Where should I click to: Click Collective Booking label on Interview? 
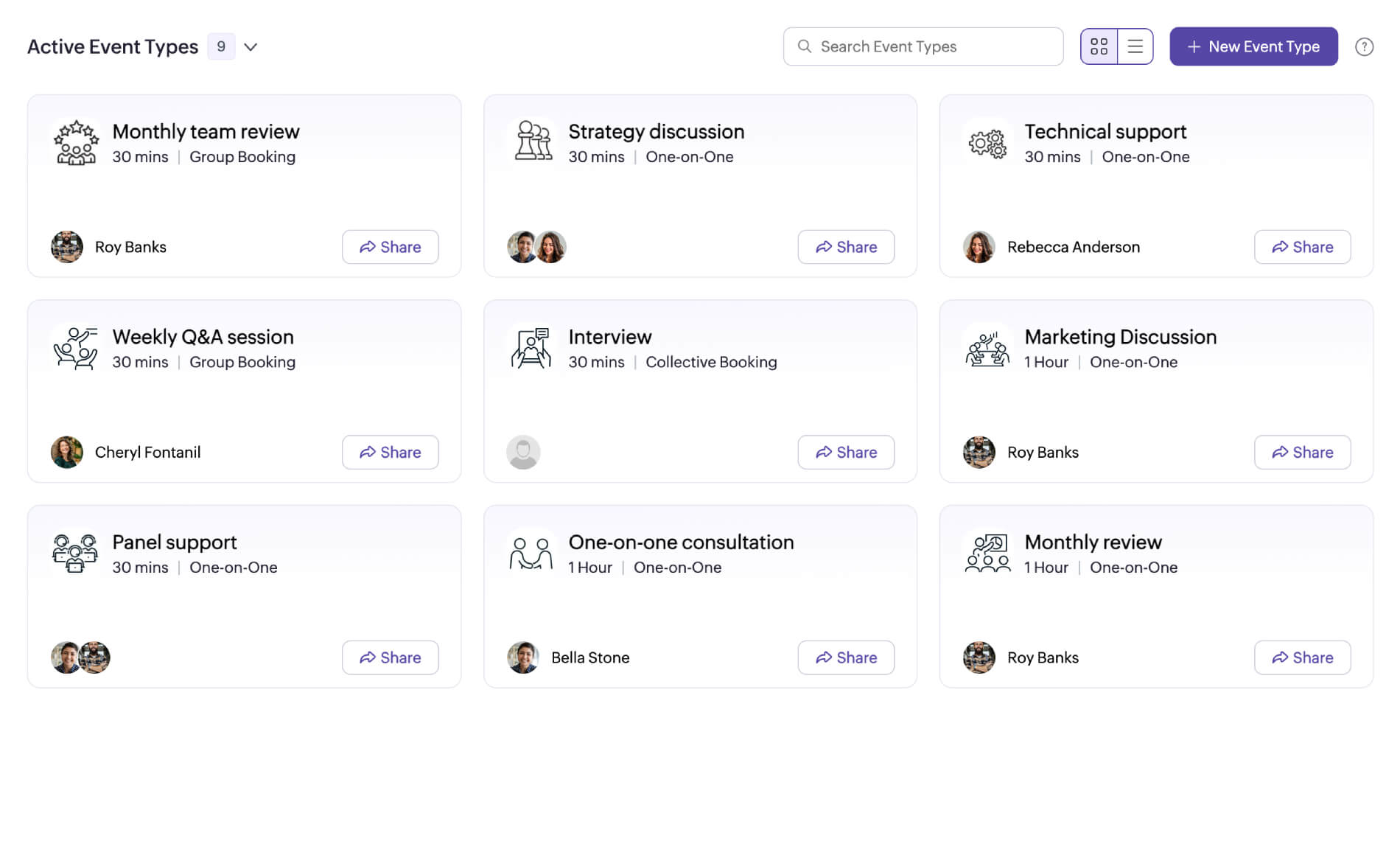711,362
